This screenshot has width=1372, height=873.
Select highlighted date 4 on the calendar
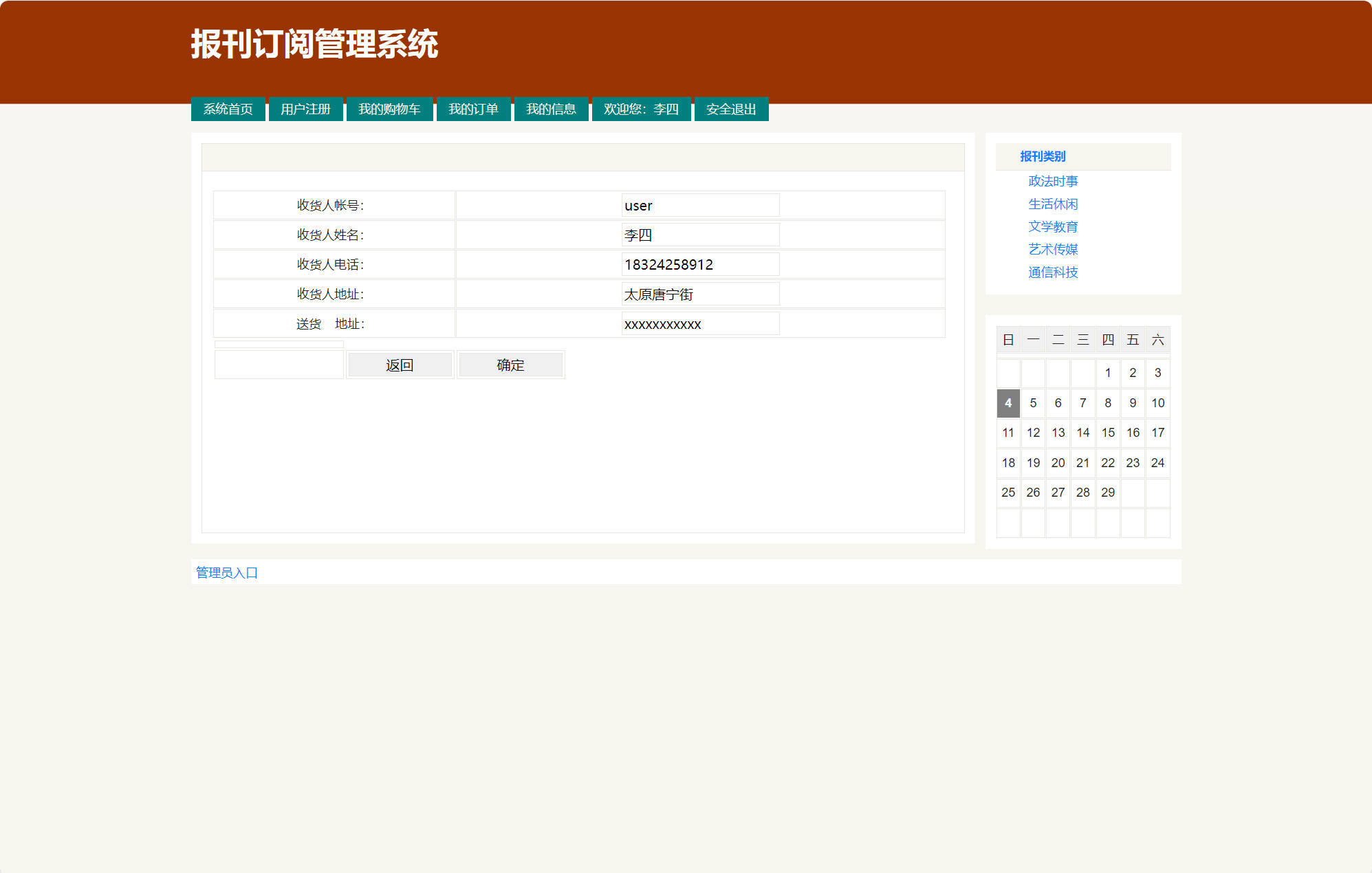pyautogui.click(x=1008, y=403)
